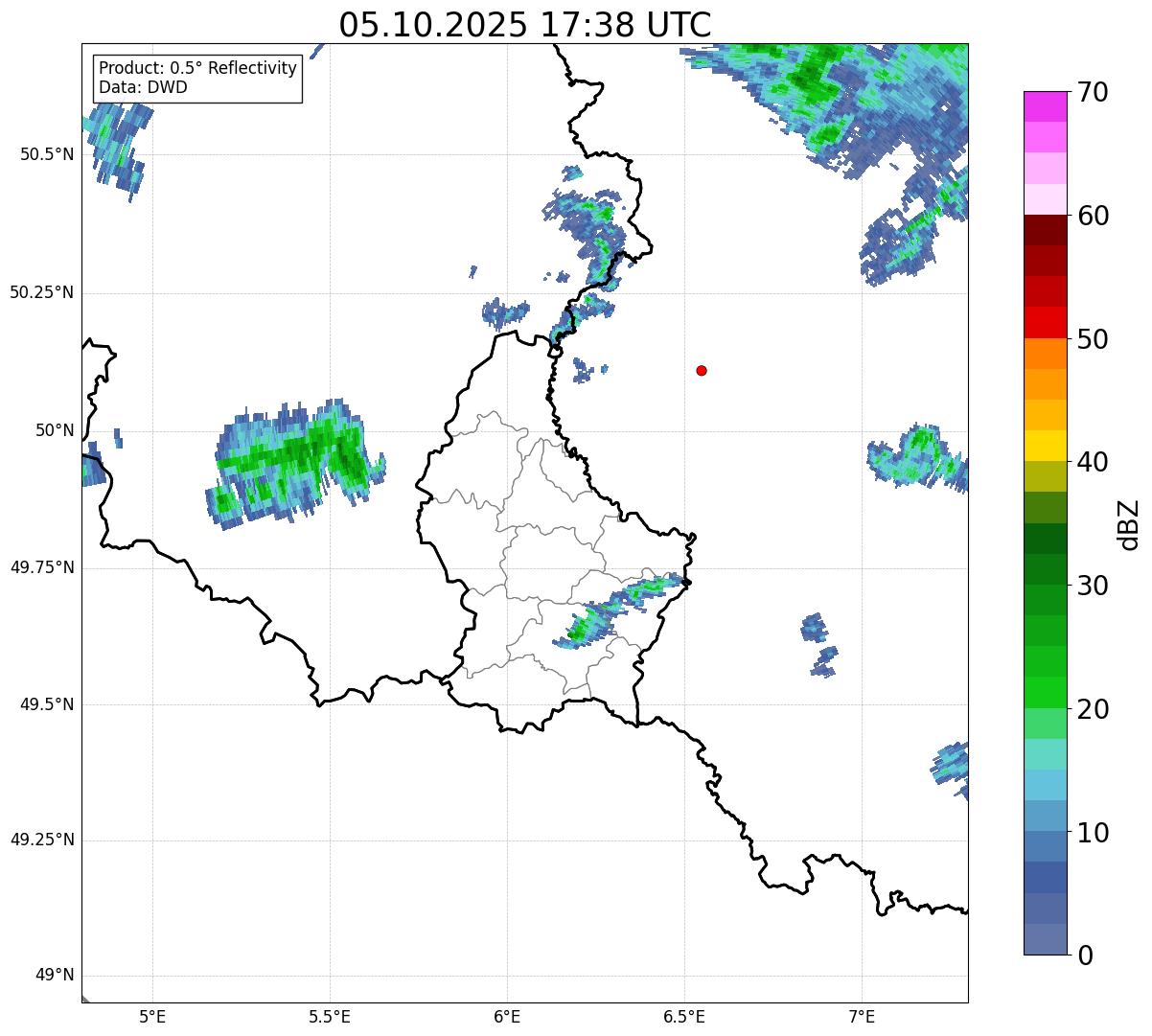
Task: Click the 49°N latitude label
Action: click(56, 975)
